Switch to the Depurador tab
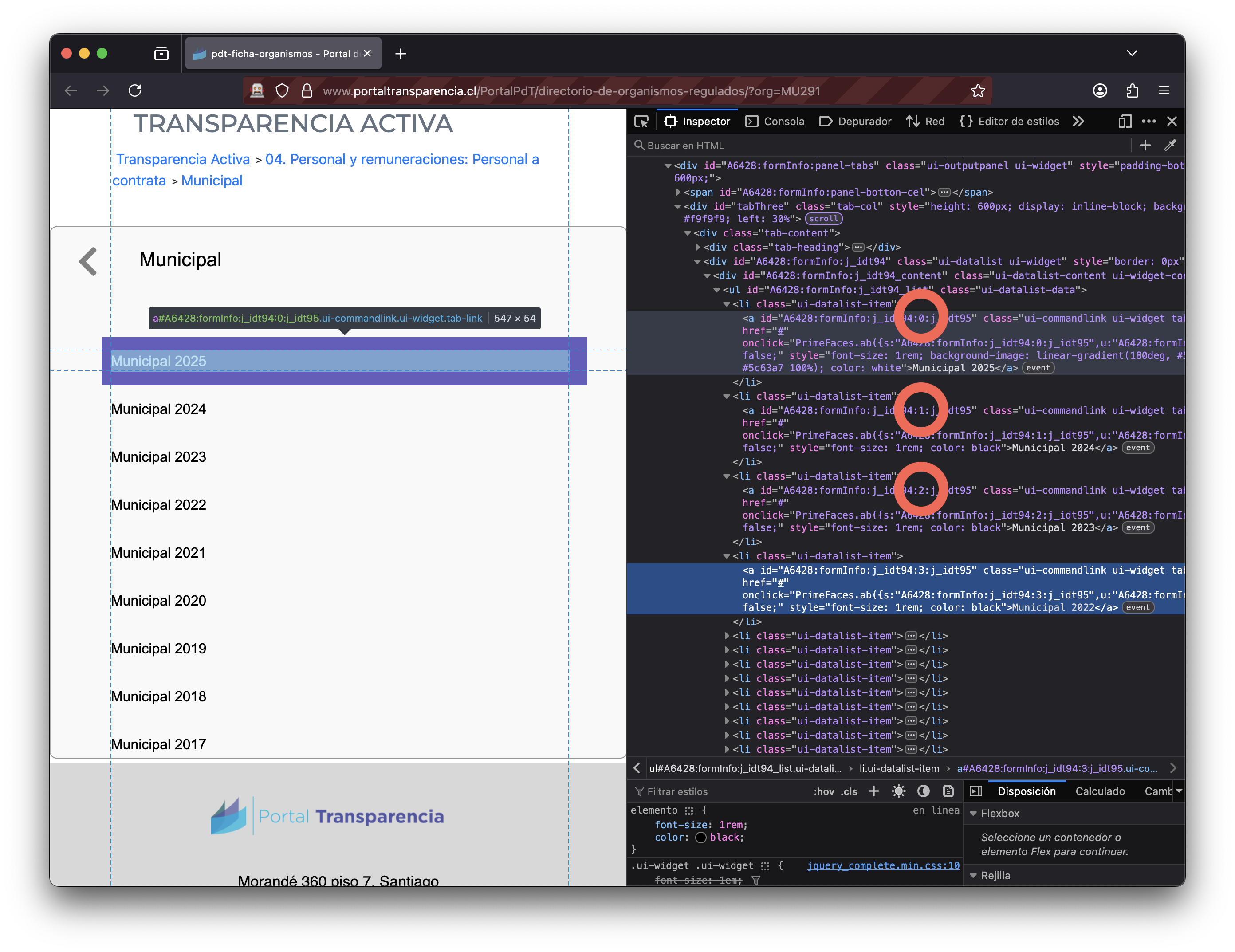The image size is (1235, 952). (855, 122)
